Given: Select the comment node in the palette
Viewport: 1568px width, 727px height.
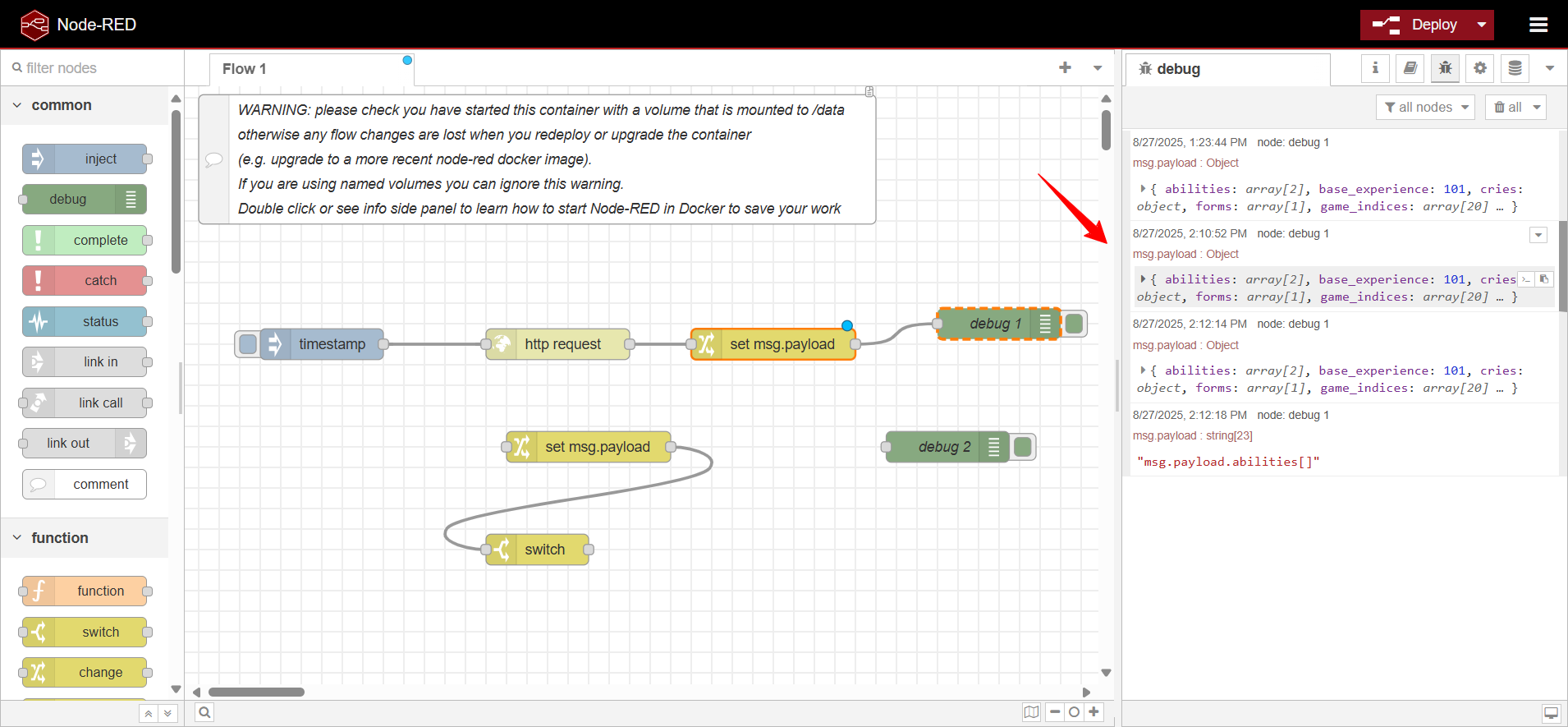Looking at the screenshot, I should (x=85, y=484).
